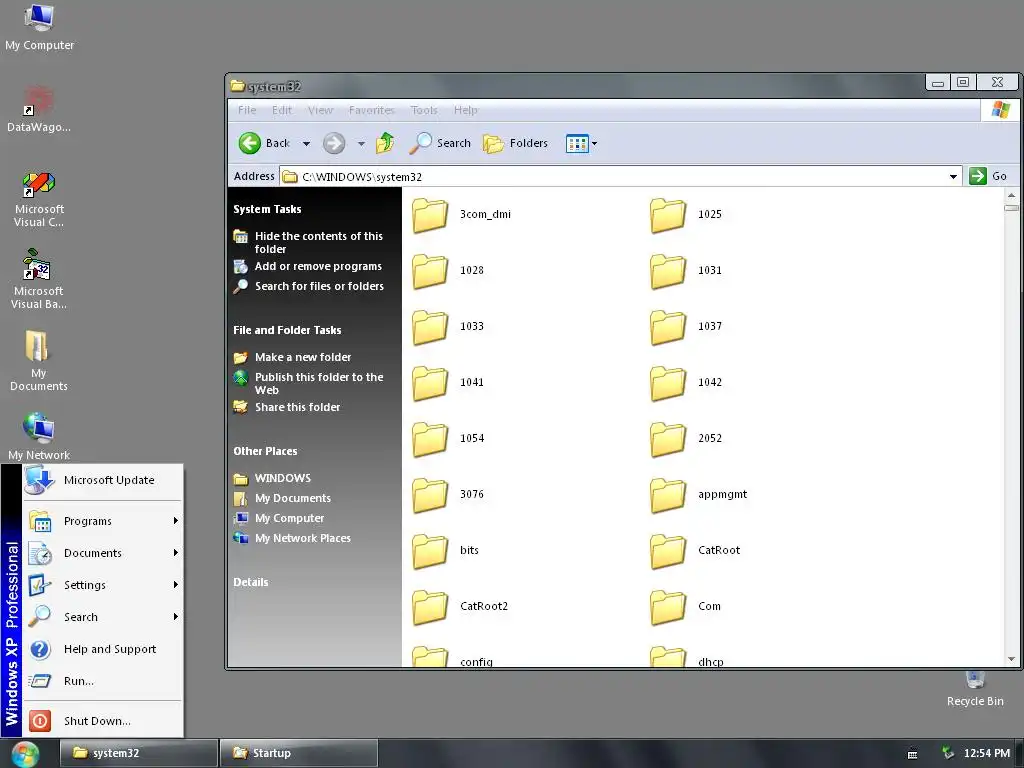The height and width of the screenshot is (768, 1024).
Task: Open My Computer in Other Places
Action: click(x=279, y=518)
